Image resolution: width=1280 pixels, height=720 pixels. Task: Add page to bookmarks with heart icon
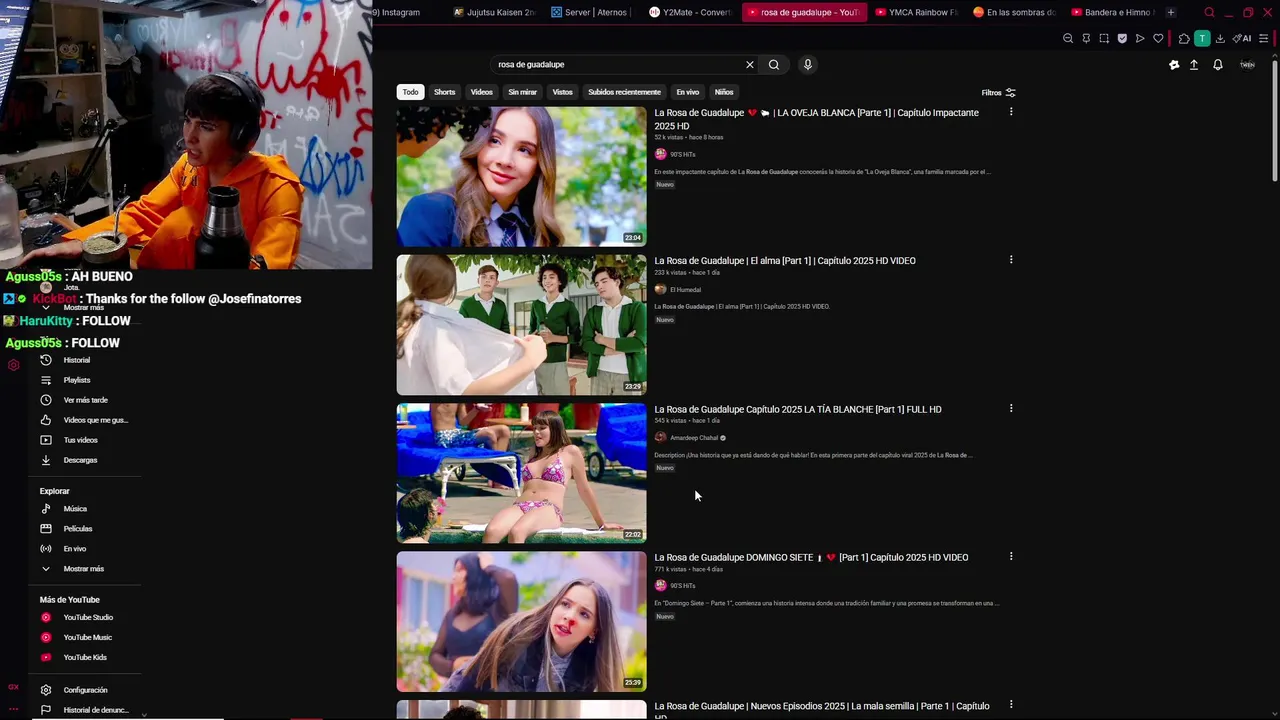[1158, 39]
